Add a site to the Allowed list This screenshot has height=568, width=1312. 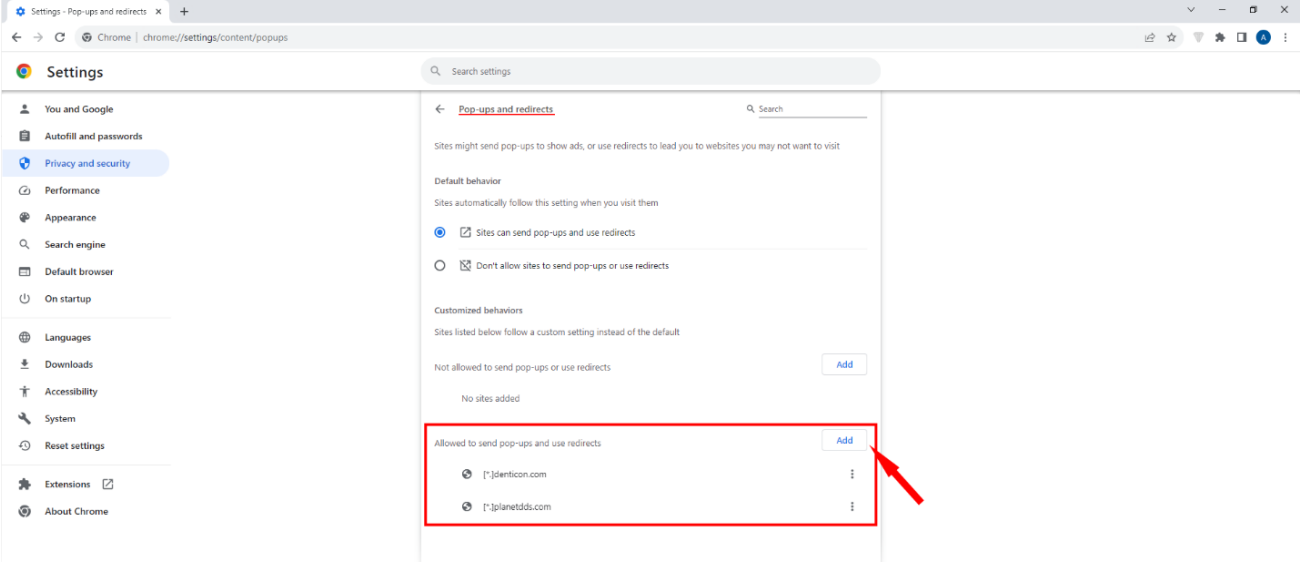coord(844,440)
